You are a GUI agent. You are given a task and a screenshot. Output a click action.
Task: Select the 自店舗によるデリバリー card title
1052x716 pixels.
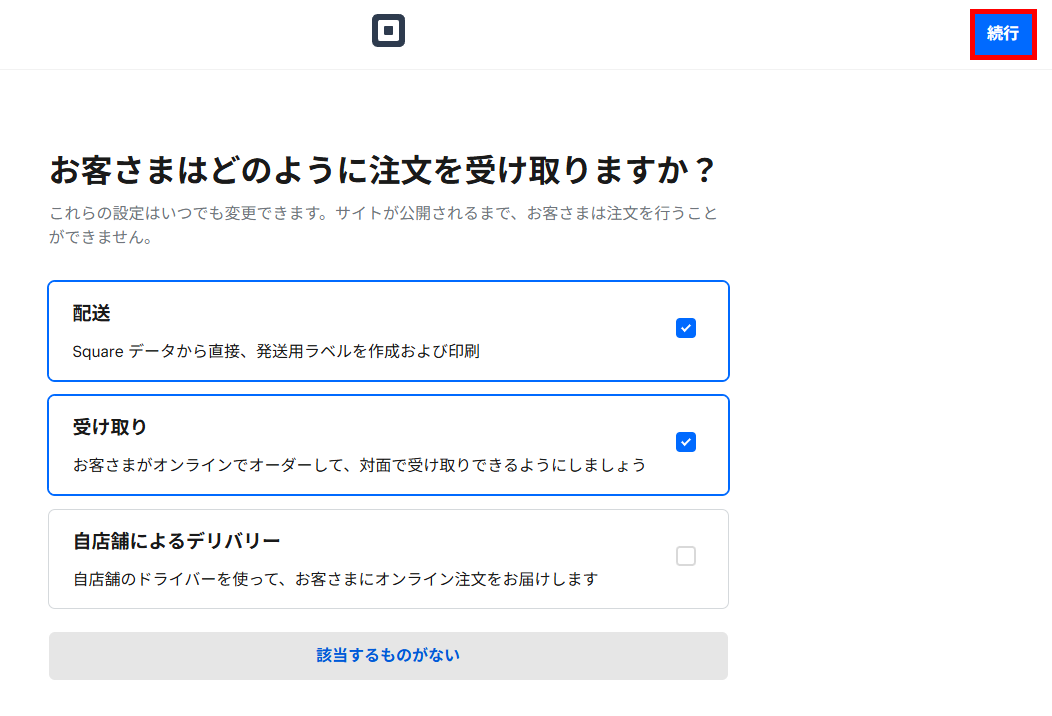click(x=177, y=541)
